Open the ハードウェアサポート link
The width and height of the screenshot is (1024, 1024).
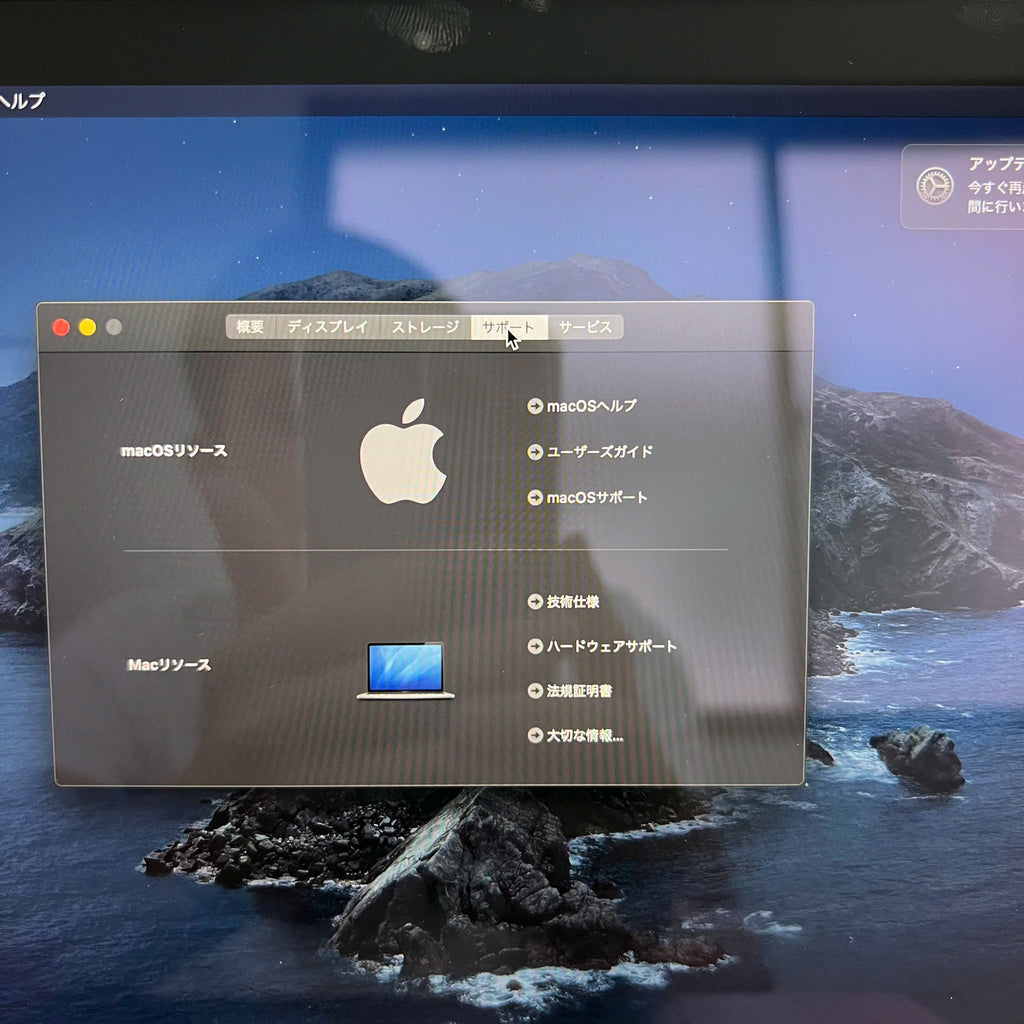[611, 647]
